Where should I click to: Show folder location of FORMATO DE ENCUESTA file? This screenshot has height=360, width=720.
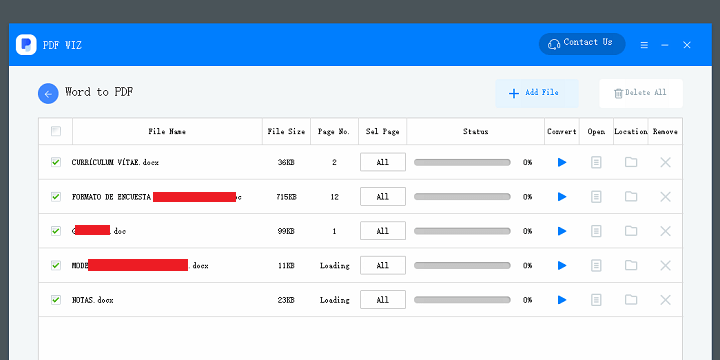tap(631, 197)
